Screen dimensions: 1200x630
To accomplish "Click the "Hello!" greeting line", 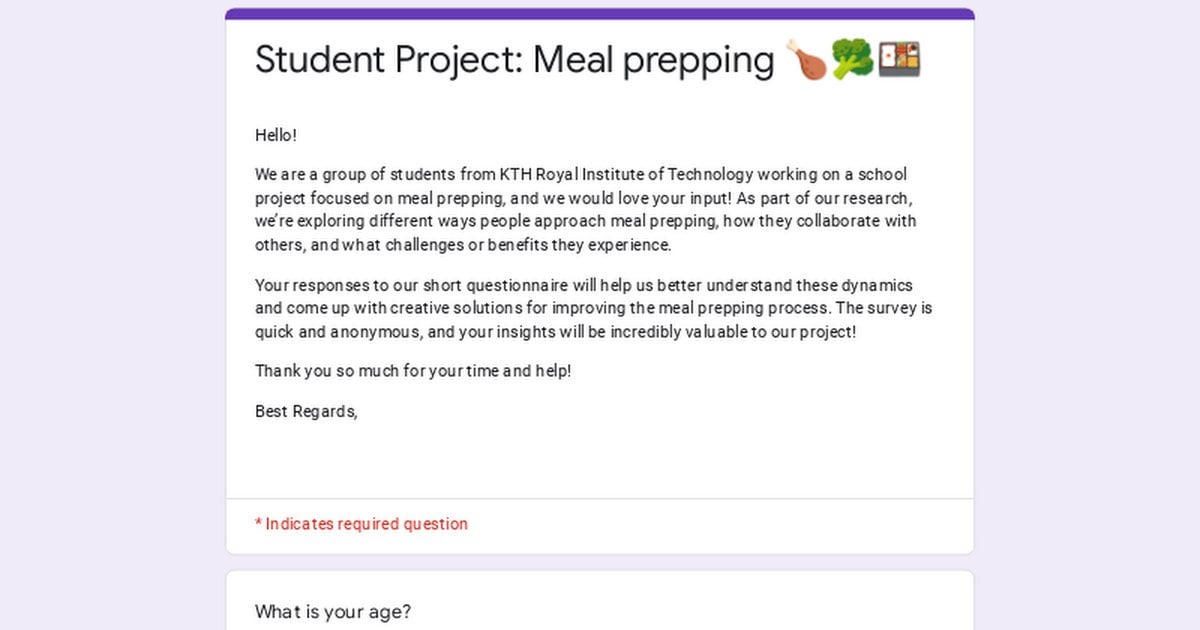I will [276, 135].
